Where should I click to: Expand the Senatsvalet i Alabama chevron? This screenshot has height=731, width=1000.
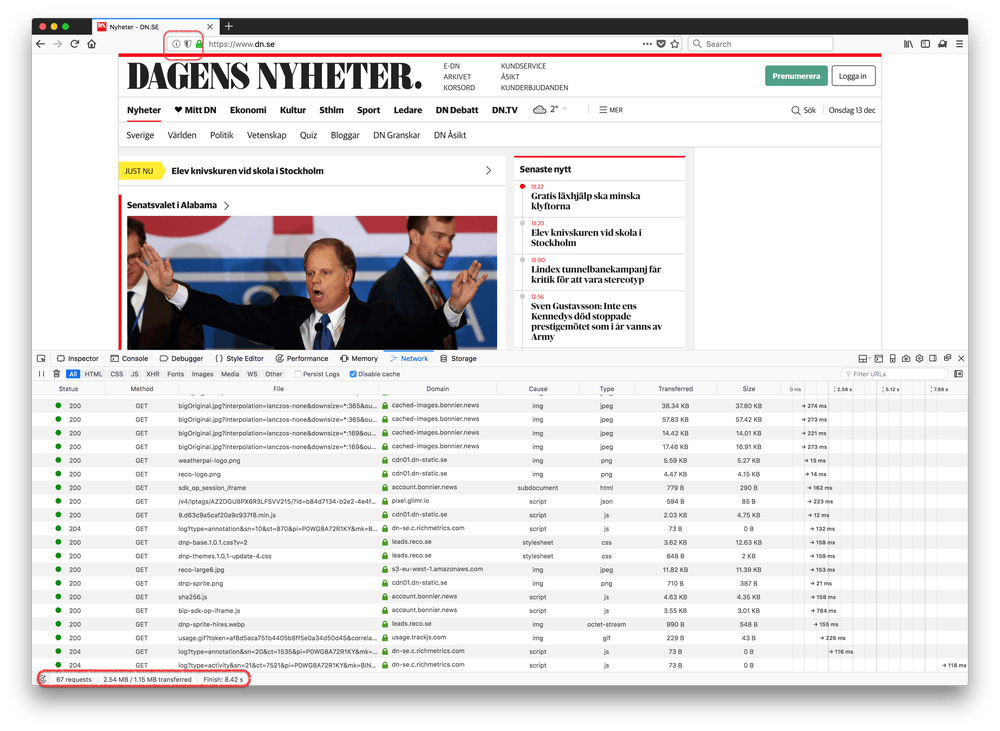227,206
